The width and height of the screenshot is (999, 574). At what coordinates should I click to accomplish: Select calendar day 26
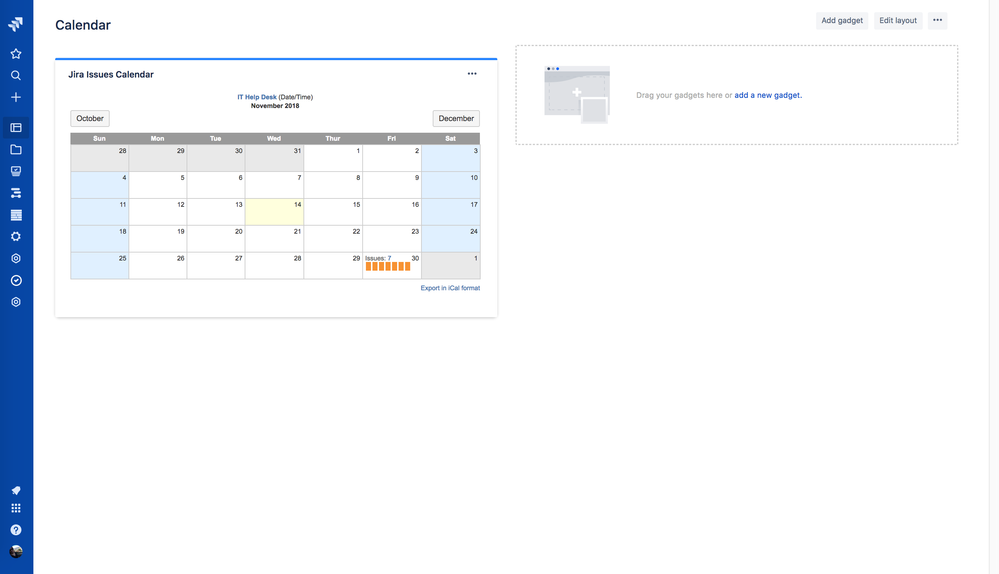pyautogui.click(x=158, y=266)
